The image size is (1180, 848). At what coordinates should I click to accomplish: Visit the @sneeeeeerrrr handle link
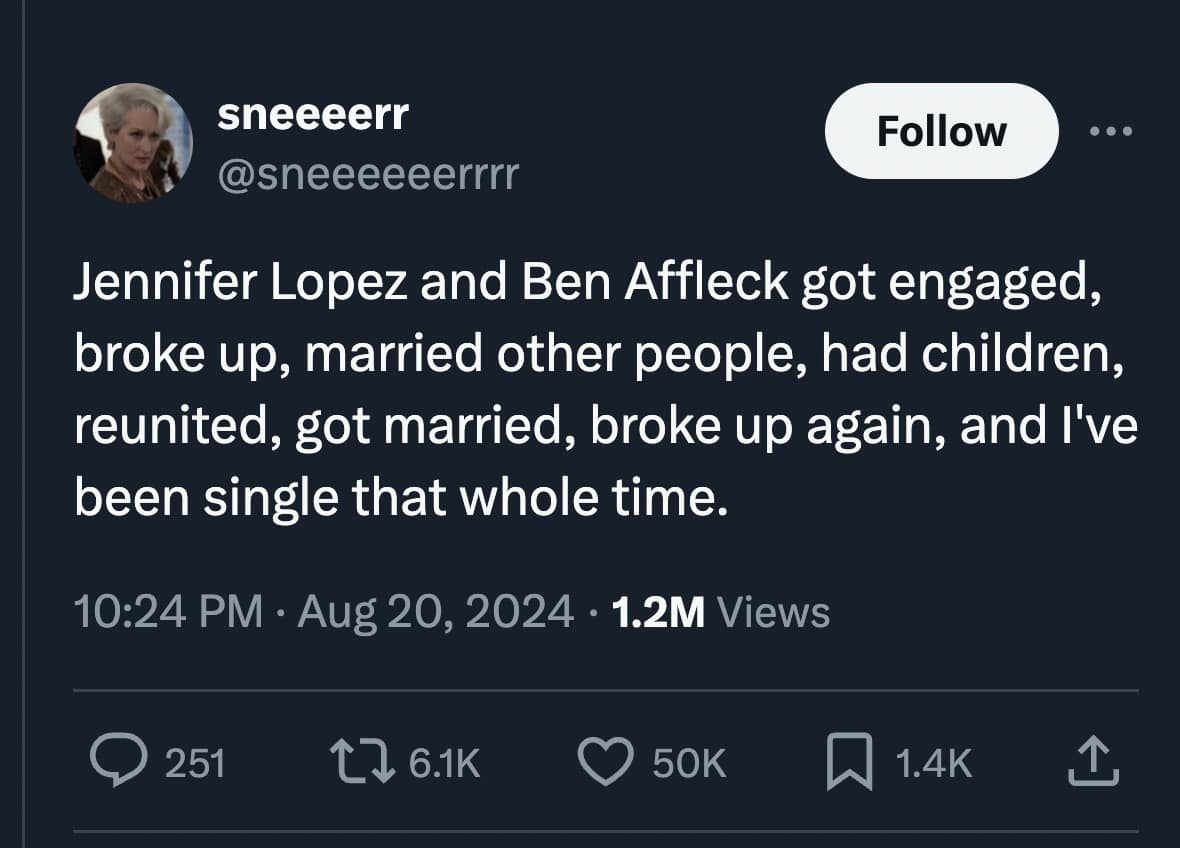[368, 175]
